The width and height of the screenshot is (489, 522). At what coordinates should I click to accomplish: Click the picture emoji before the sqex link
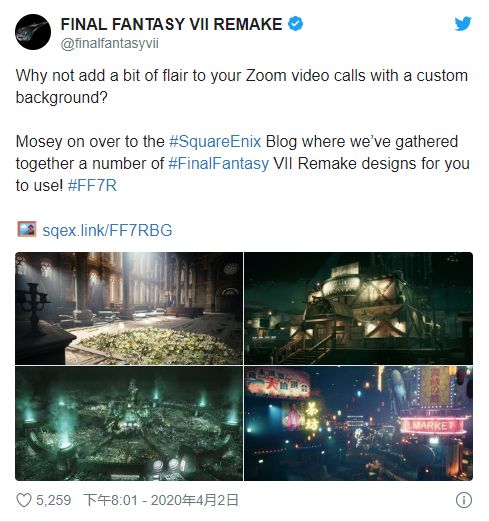click(x=27, y=229)
